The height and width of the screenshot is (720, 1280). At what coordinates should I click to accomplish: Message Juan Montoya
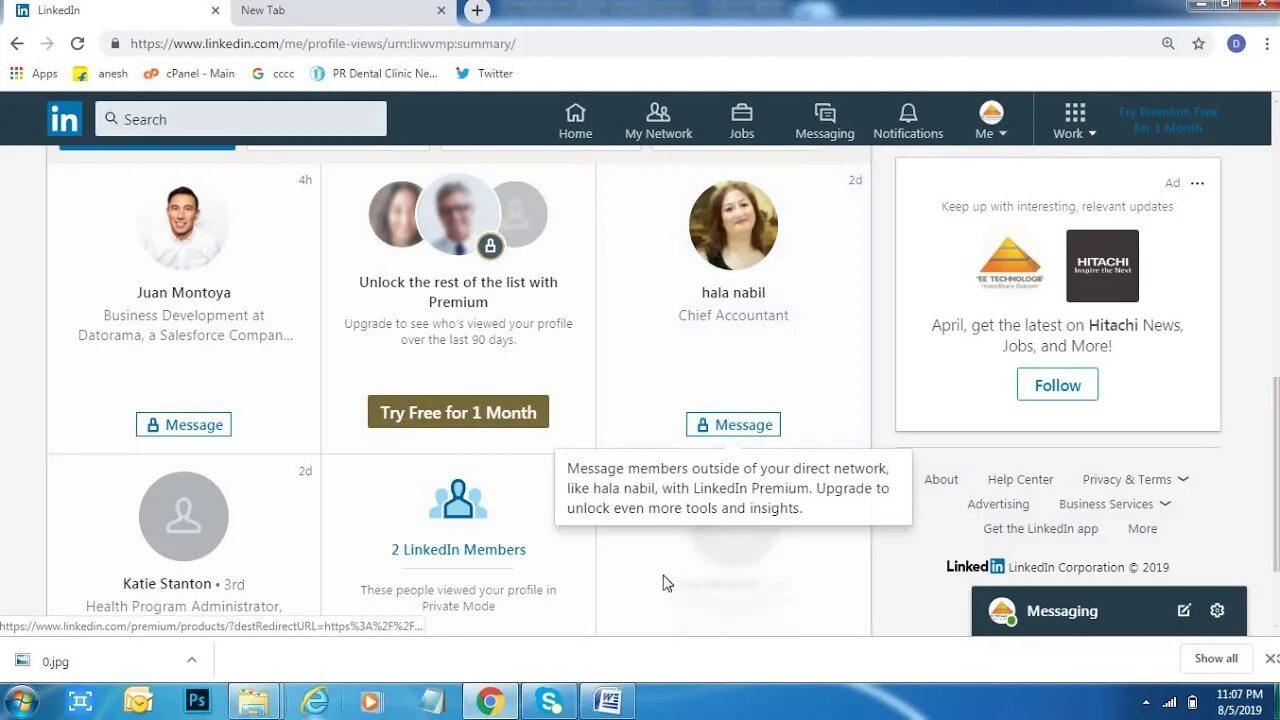click(184, 424)
